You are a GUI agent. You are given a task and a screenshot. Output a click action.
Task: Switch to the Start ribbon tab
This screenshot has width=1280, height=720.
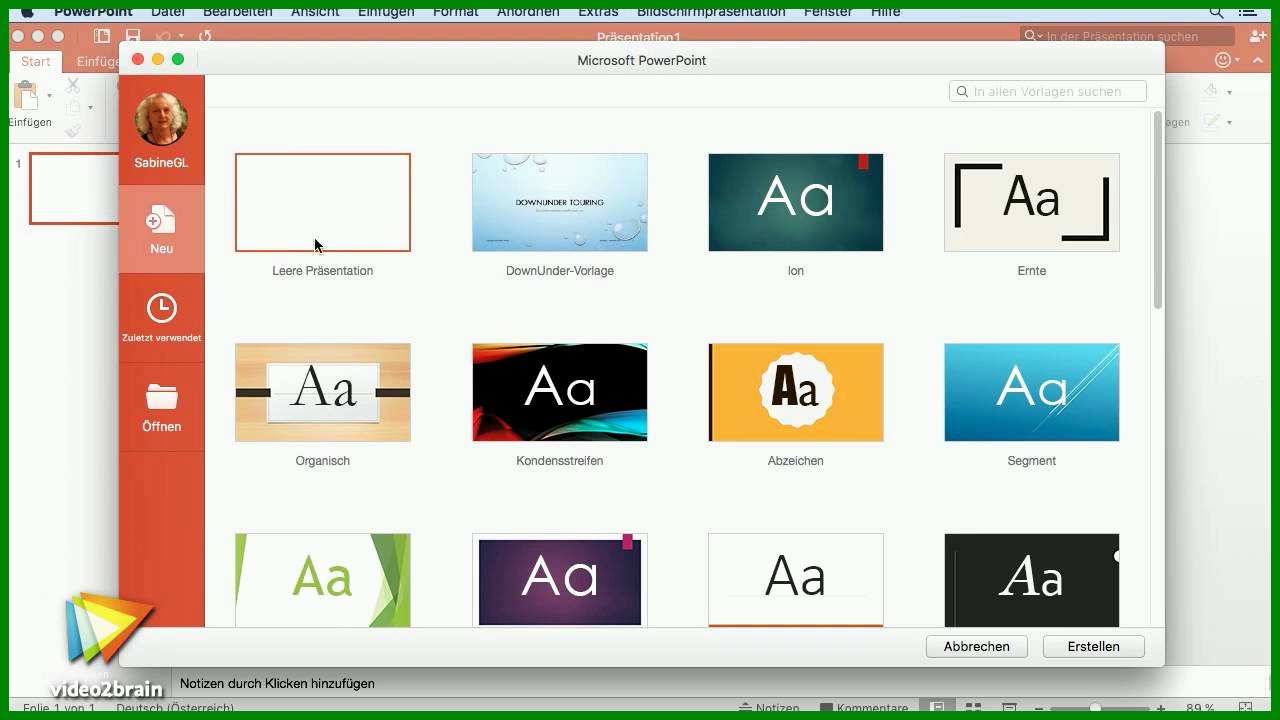tap(36, 61)
